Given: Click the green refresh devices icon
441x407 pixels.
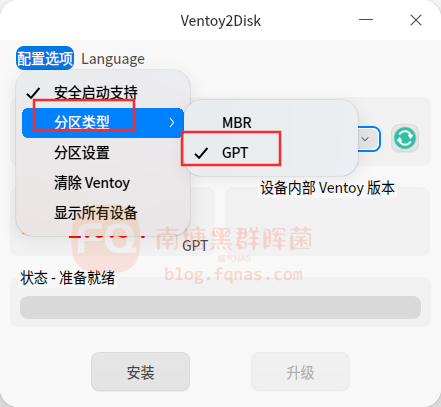Looking at the screenshot, I should (x=405, y=138).
